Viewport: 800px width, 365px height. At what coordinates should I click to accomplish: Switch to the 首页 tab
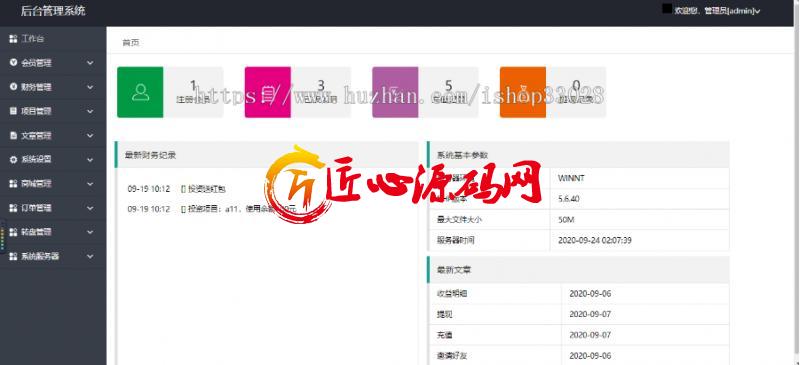point(131,43)
